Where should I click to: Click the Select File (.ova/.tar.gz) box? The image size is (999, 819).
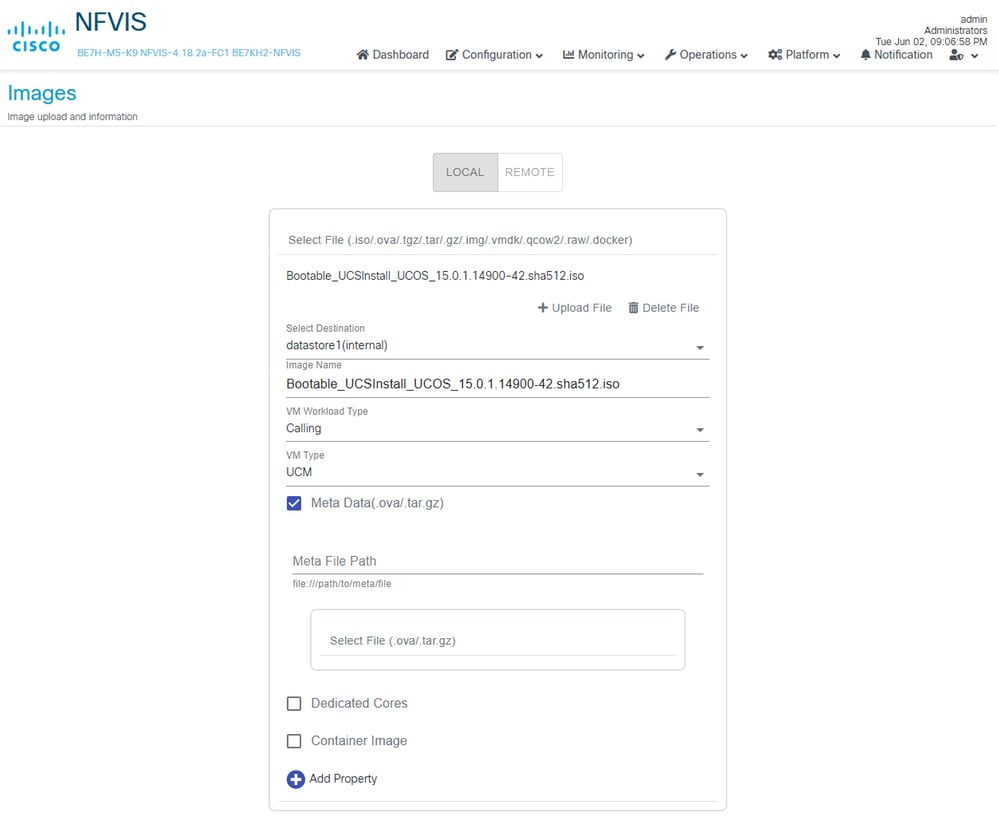coord(498,640)
